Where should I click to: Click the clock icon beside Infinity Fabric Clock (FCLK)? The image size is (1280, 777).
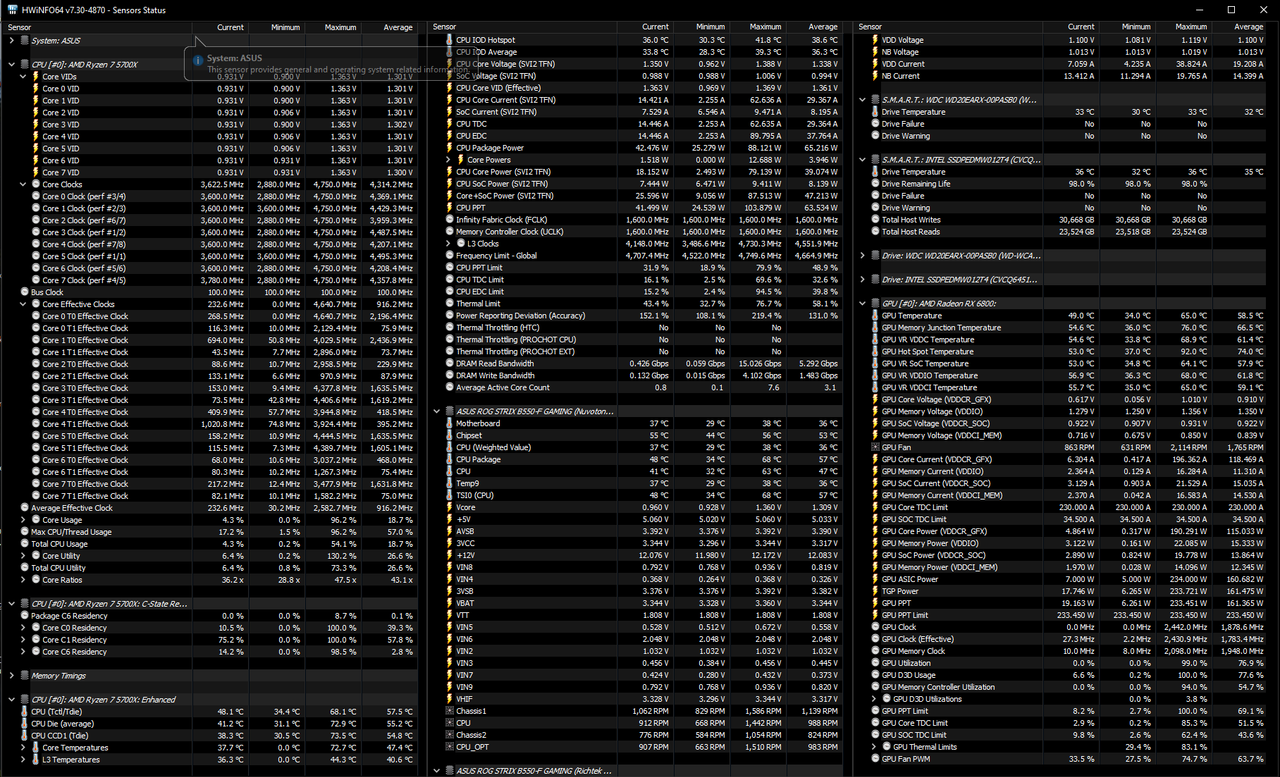tap(449, 220)
